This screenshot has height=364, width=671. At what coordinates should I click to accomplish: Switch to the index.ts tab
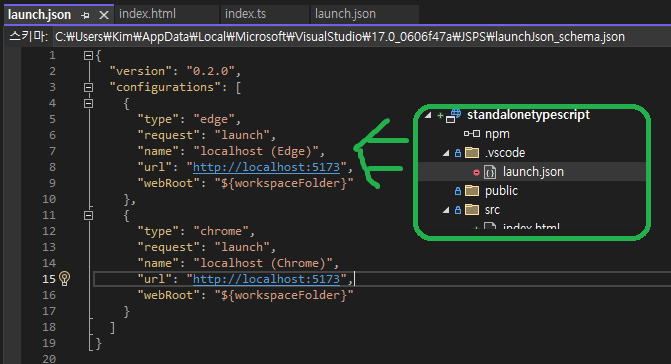246,14
